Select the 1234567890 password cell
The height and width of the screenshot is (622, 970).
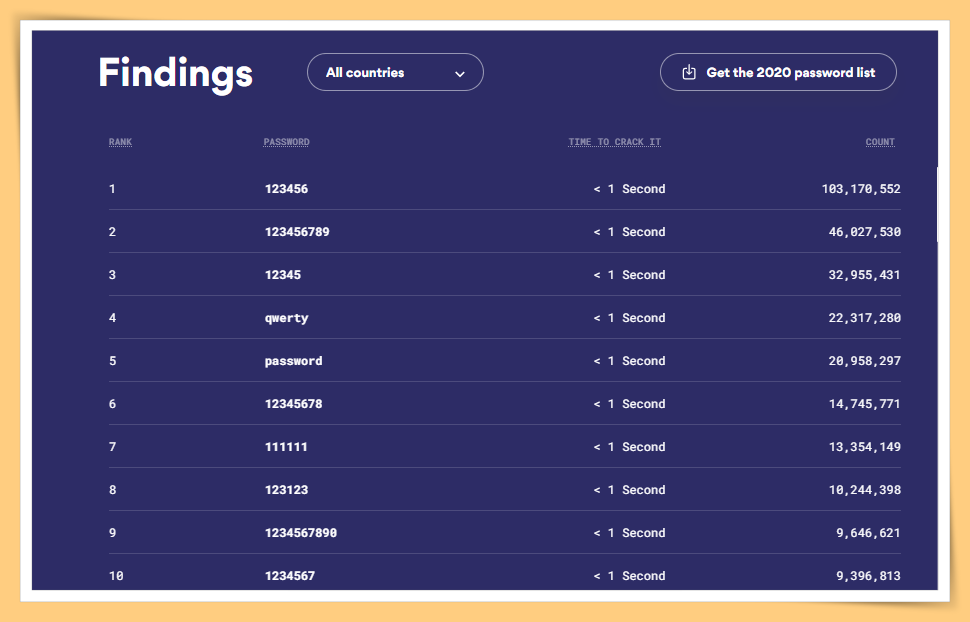click(301, 533)
